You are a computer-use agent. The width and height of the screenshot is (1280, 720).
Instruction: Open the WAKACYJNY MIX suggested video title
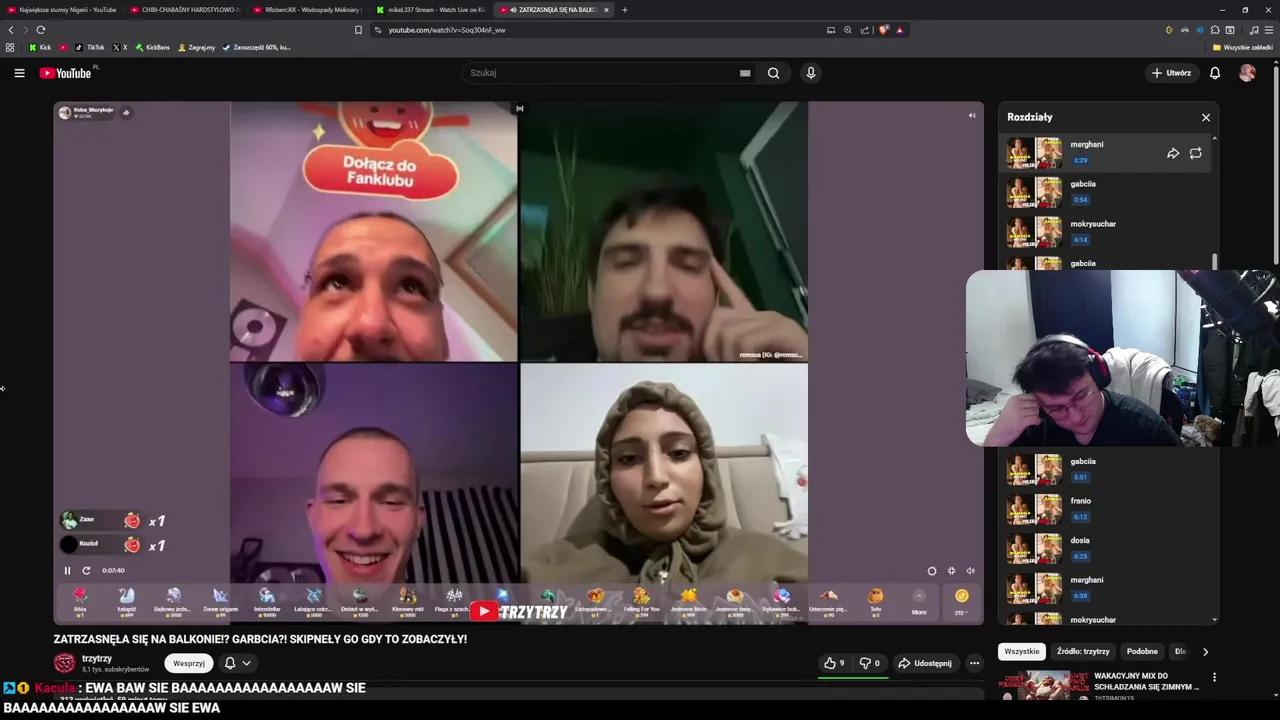1146,682
